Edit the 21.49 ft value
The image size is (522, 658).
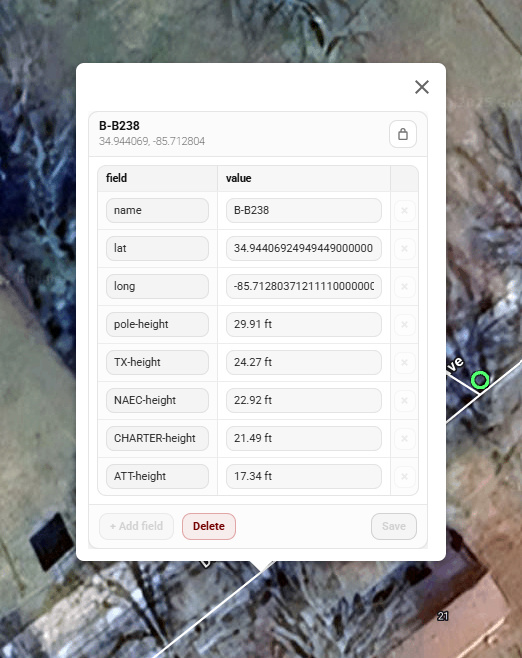304,439
